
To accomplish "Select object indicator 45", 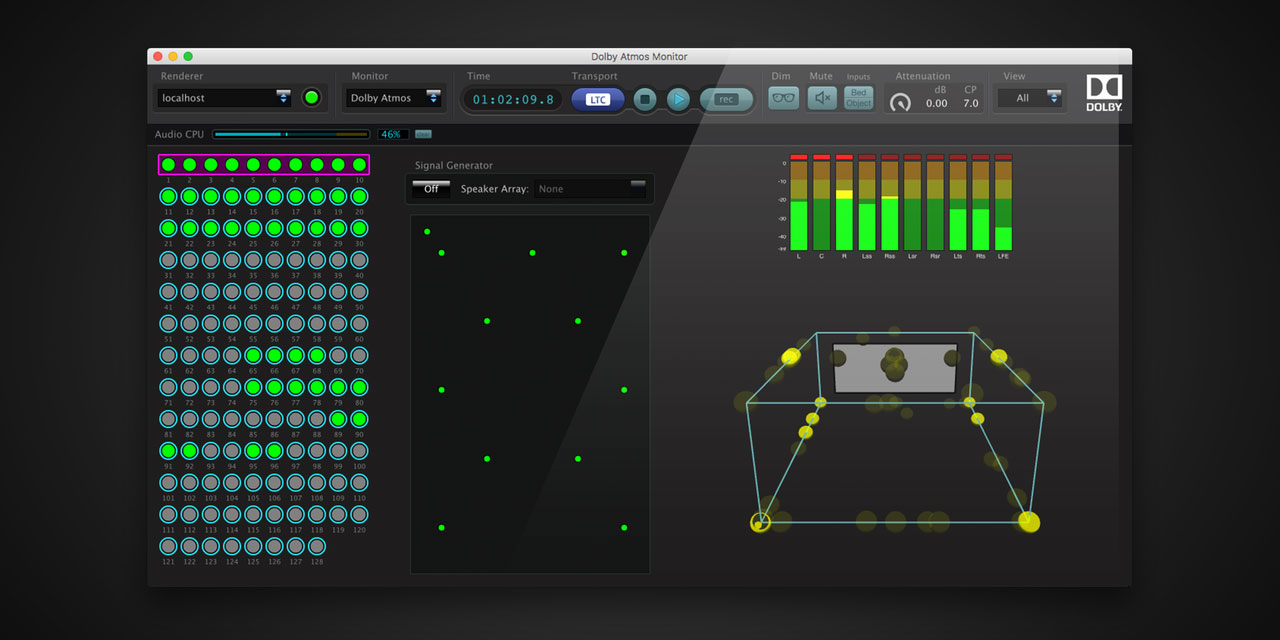I will coord(253,292).
